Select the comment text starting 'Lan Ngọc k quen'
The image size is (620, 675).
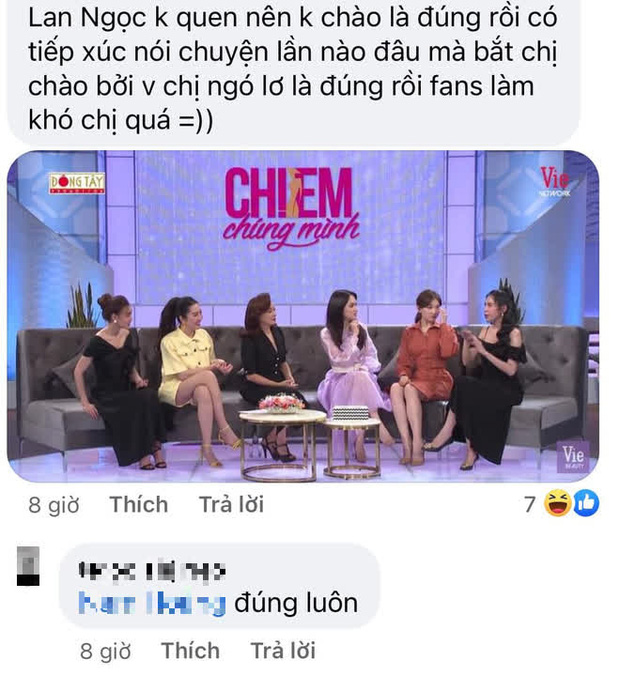(x=293, y=69)
